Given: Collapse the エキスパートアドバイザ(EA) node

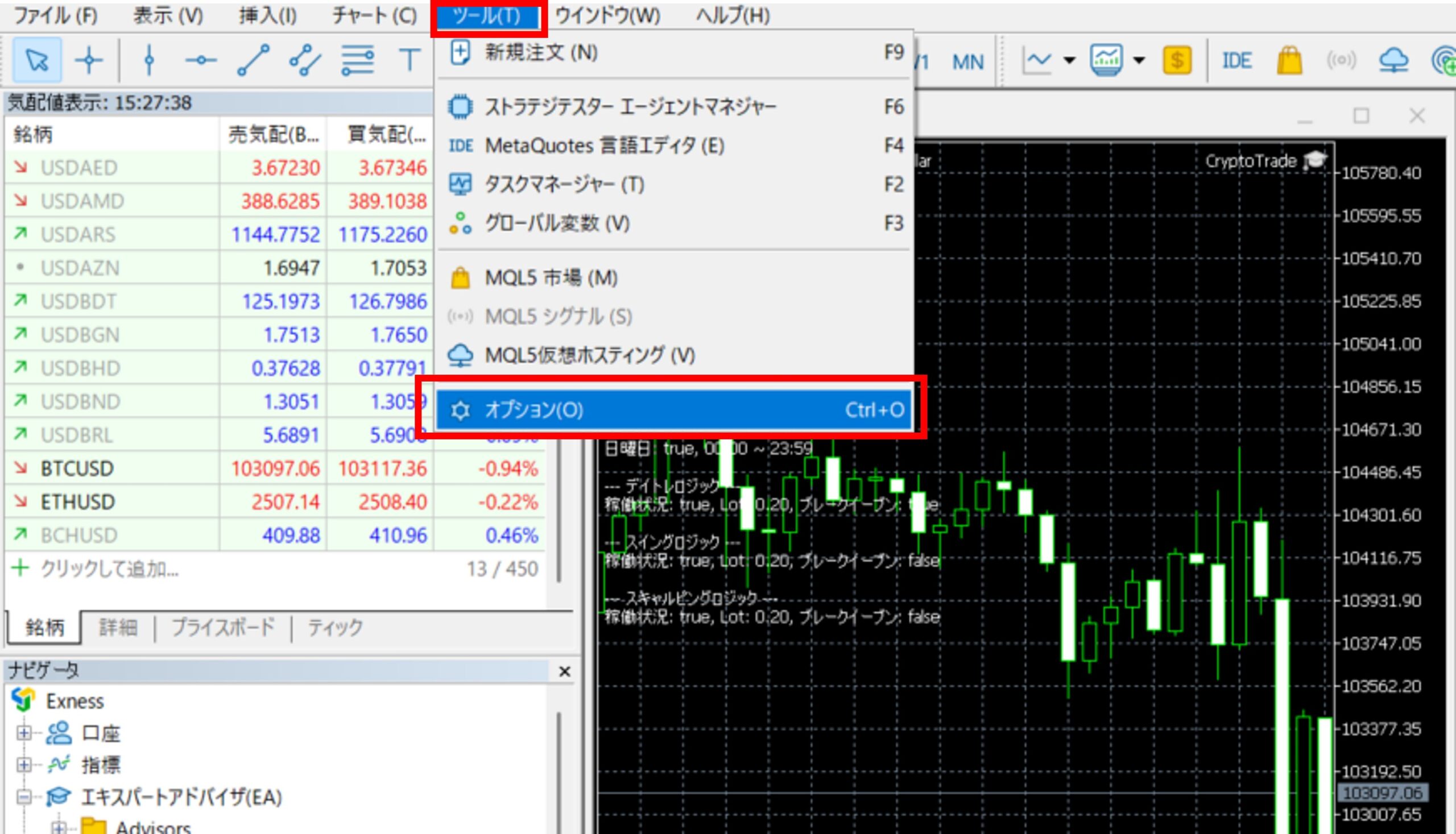Looking at the screenshot, I should click(x=23, y=797).
